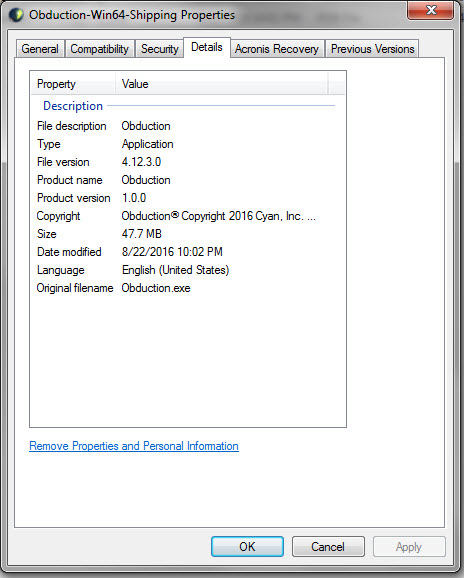The image size is (464, 578).
Task: Click the Copyright value text
Action: (x=219, y=216)
